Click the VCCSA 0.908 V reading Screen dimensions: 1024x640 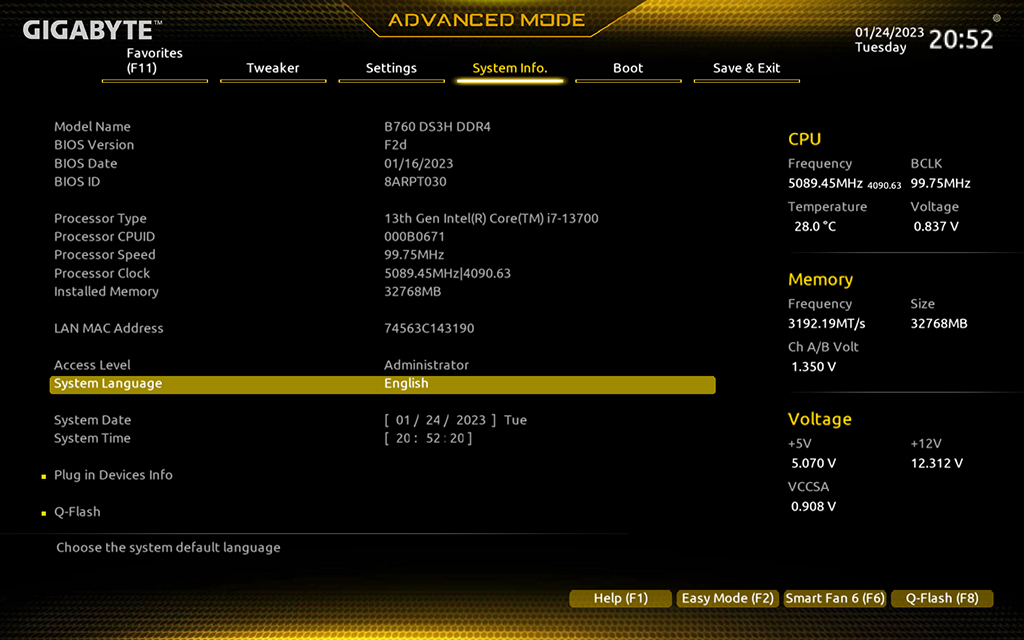point(814,506)
